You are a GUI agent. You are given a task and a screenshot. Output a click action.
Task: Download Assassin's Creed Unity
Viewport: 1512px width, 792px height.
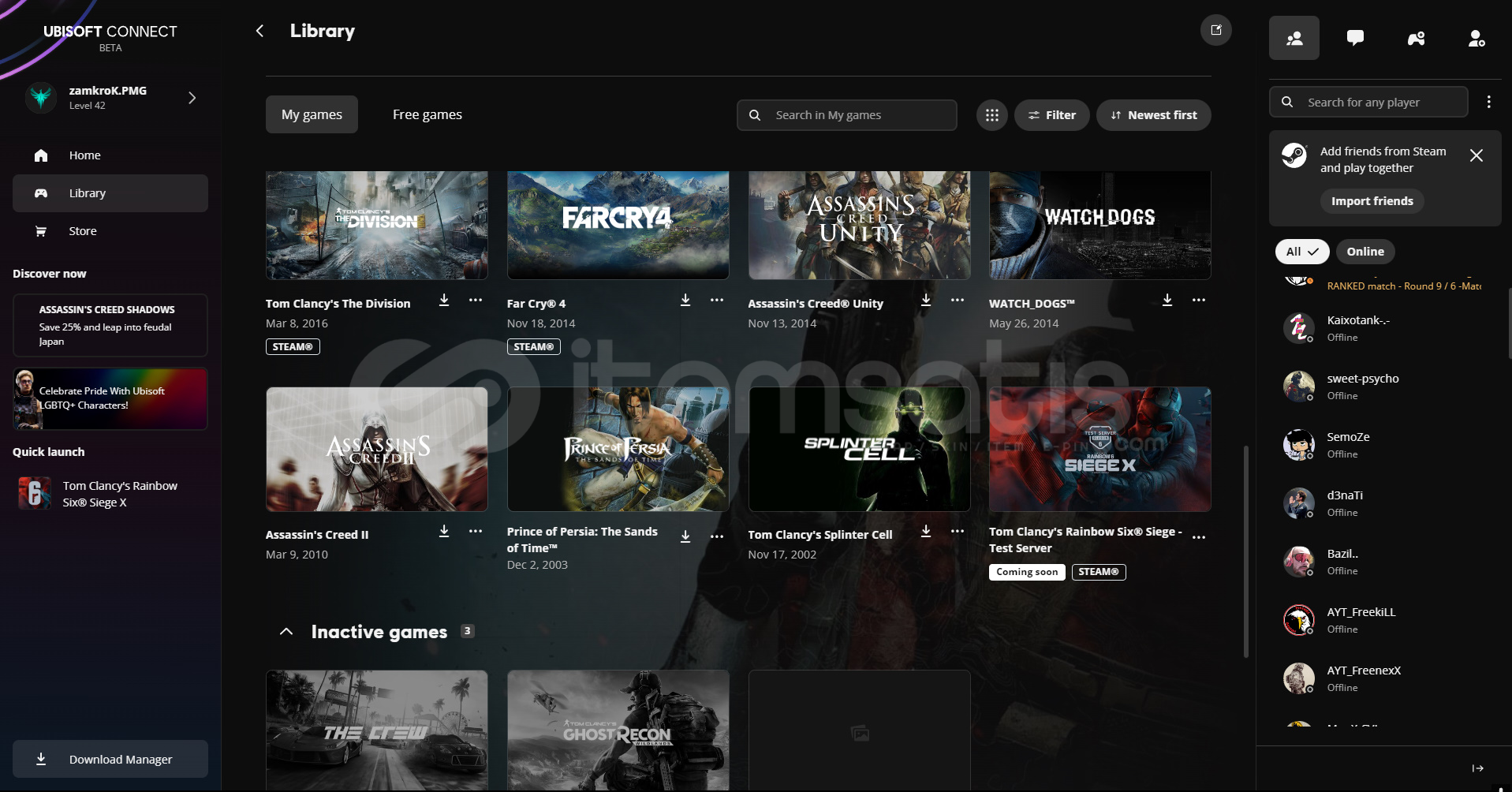[926, 301]
